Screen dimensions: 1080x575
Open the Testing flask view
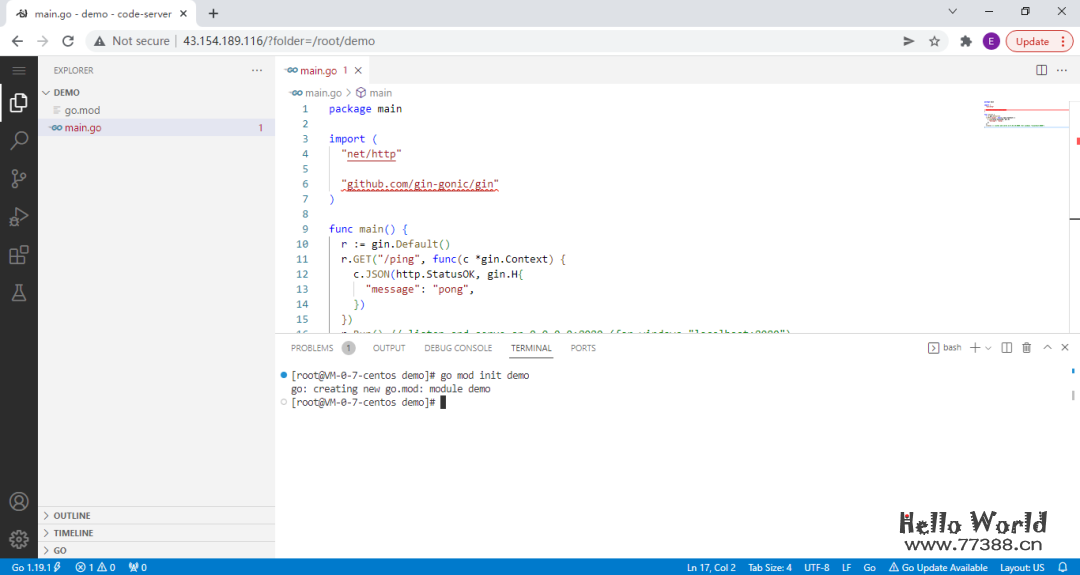[19, 293]
